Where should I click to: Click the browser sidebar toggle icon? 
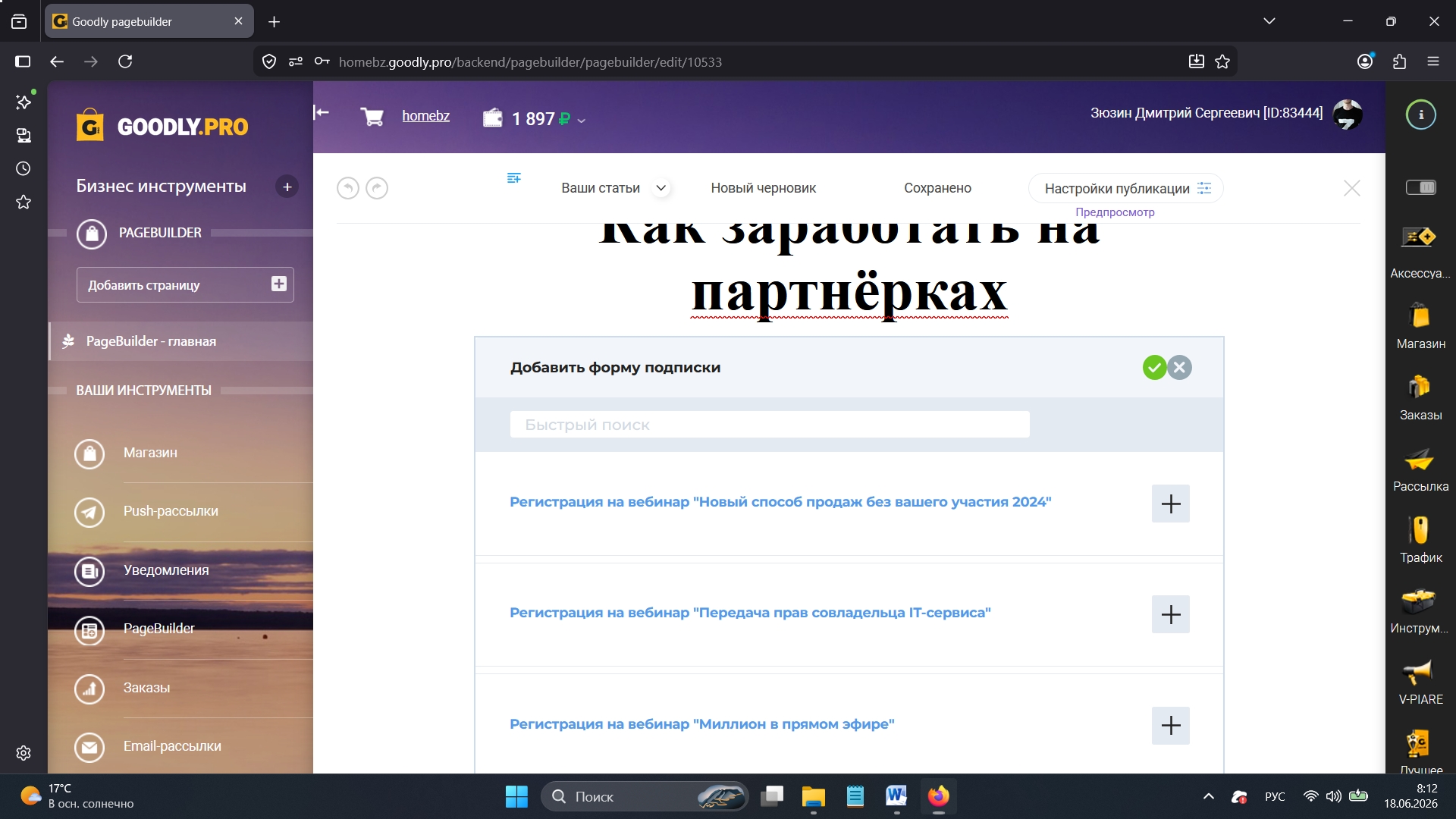[23, 61]
